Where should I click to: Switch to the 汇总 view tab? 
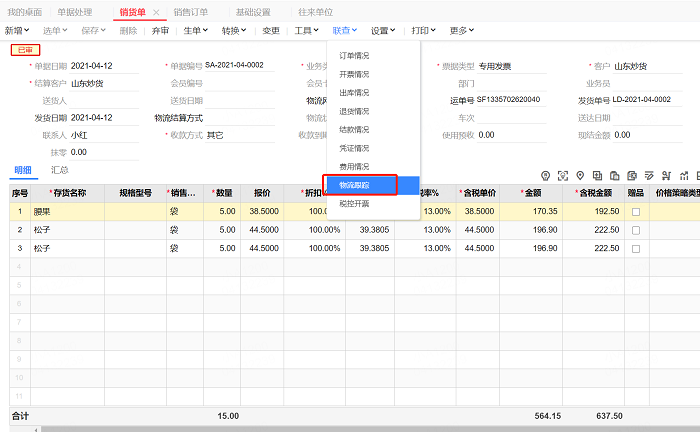point(59,170)
